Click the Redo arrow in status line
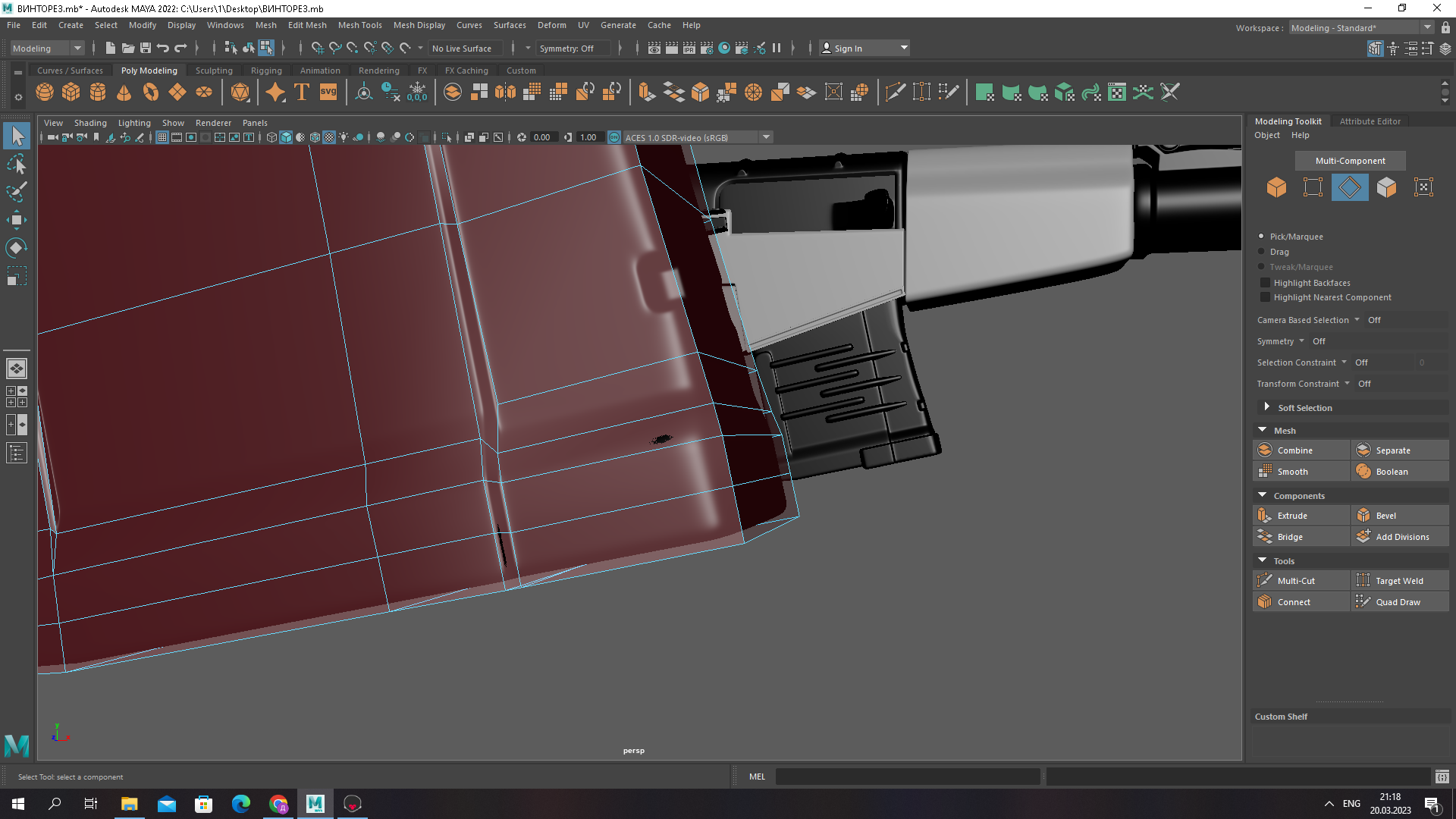The width and height of the screenshot is (1456, 819). tap(180, 49)
